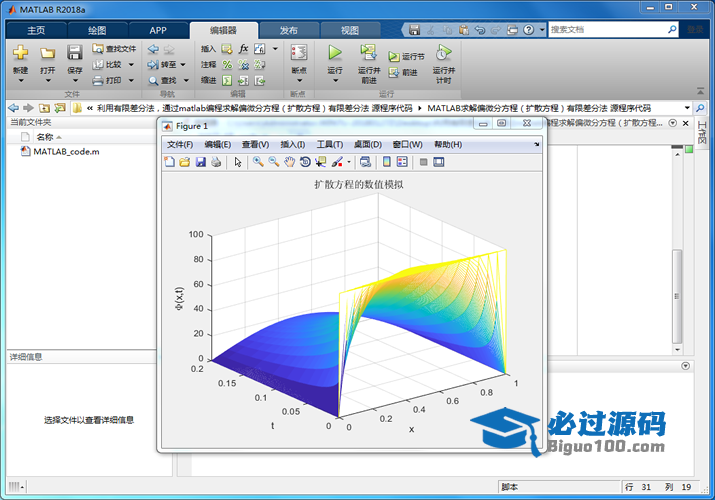
Task: Select MATLAB_code.m in the current folder
Action: click(x=66, y=152)
